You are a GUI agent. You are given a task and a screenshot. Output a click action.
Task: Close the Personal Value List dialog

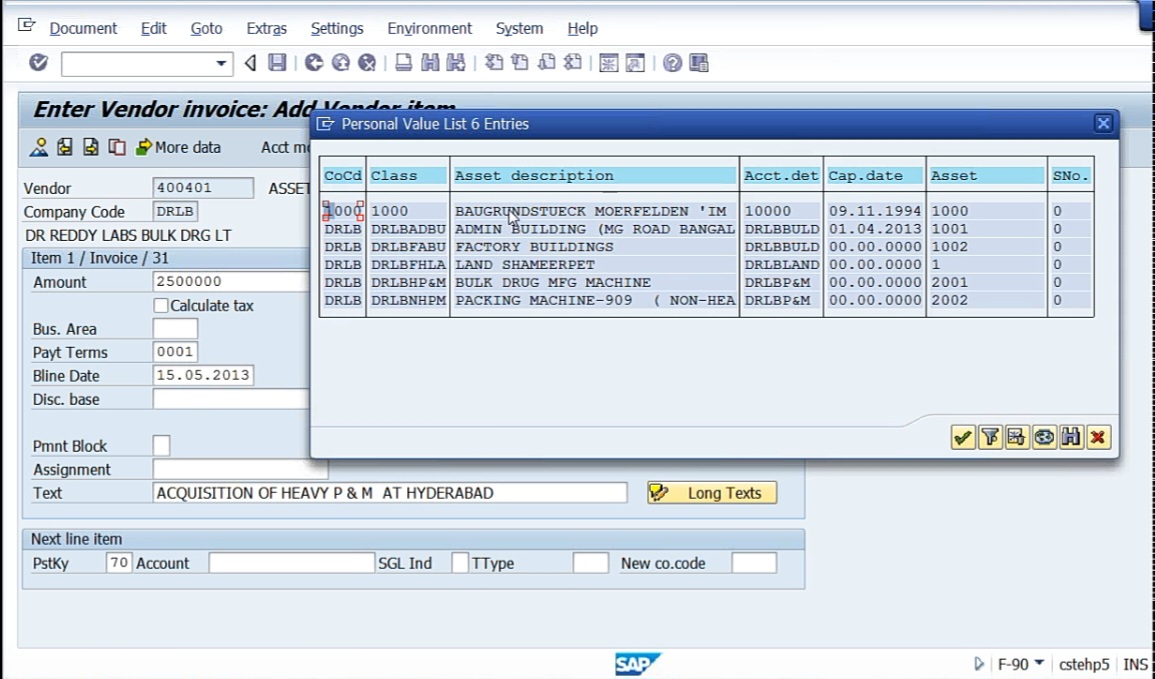[x=1103, y=124]
